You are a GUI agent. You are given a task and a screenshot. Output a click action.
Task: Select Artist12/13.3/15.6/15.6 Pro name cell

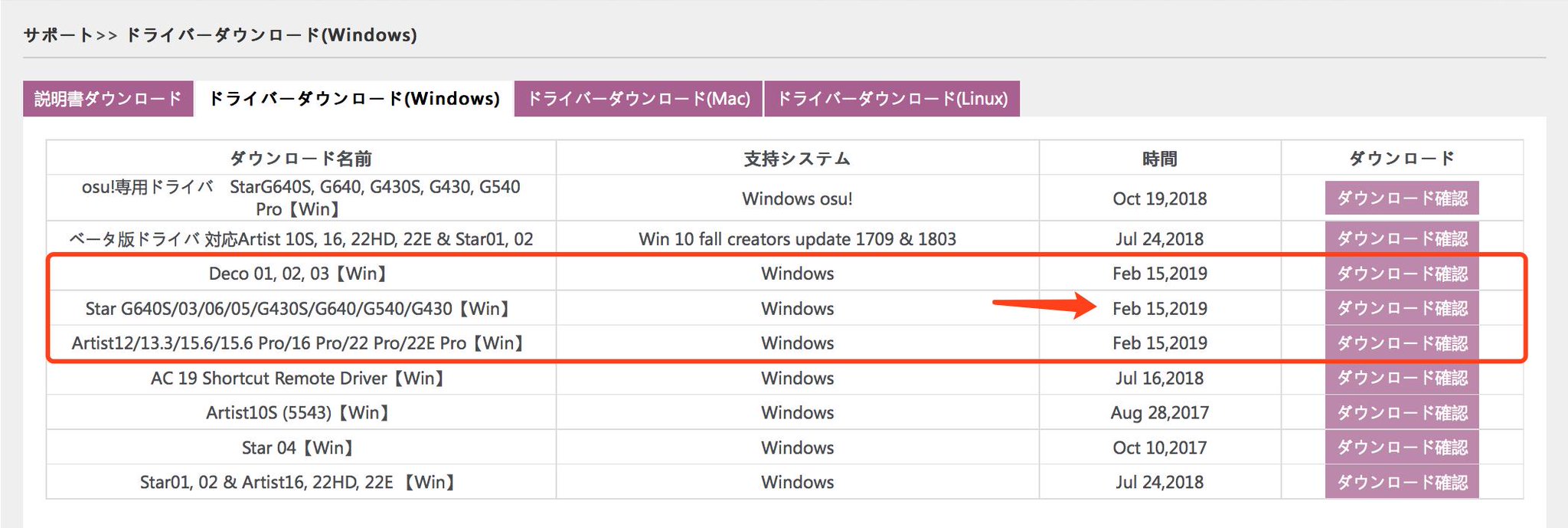click(x=301, y=343)
